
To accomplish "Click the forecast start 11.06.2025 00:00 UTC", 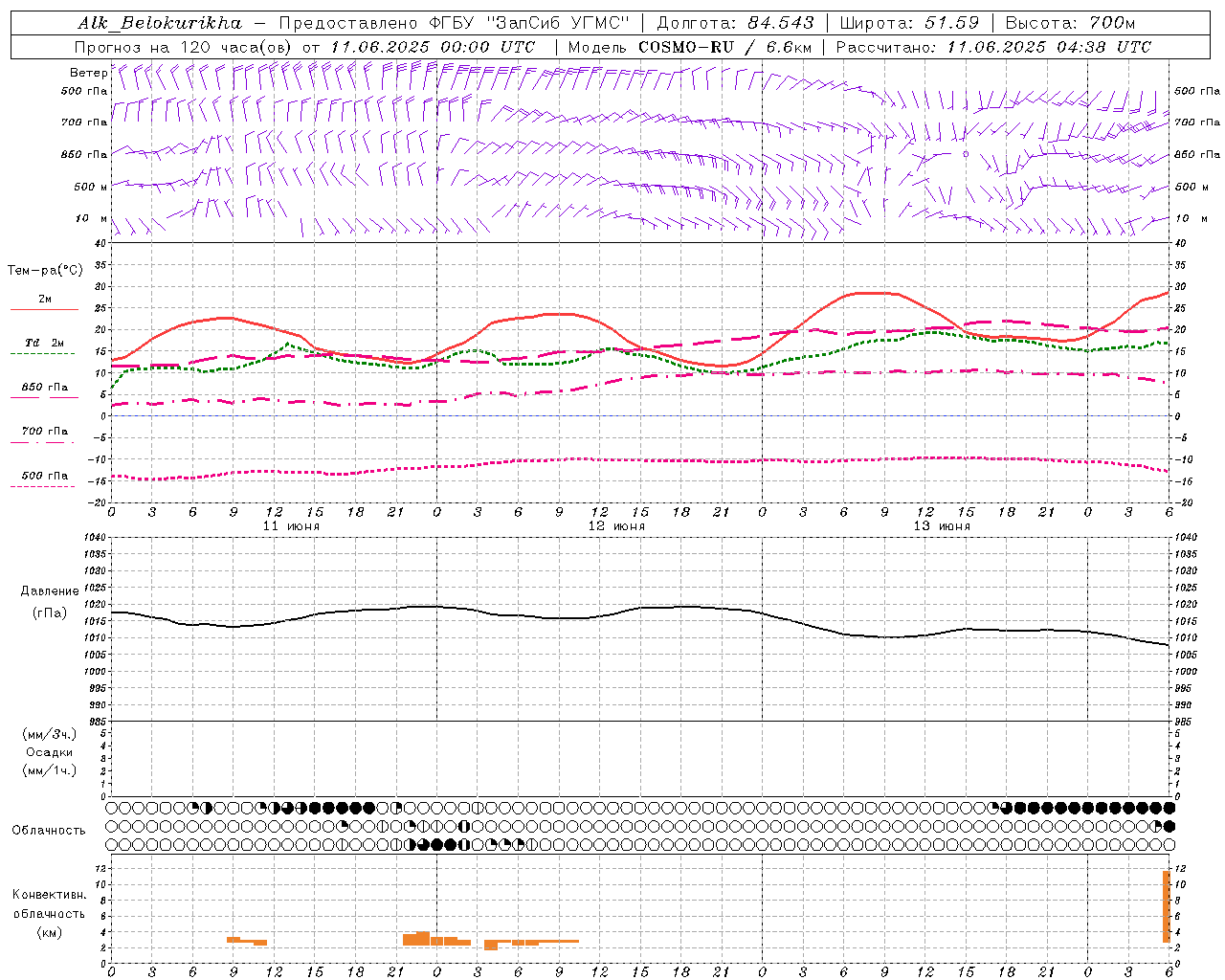I will pos(433,47).
